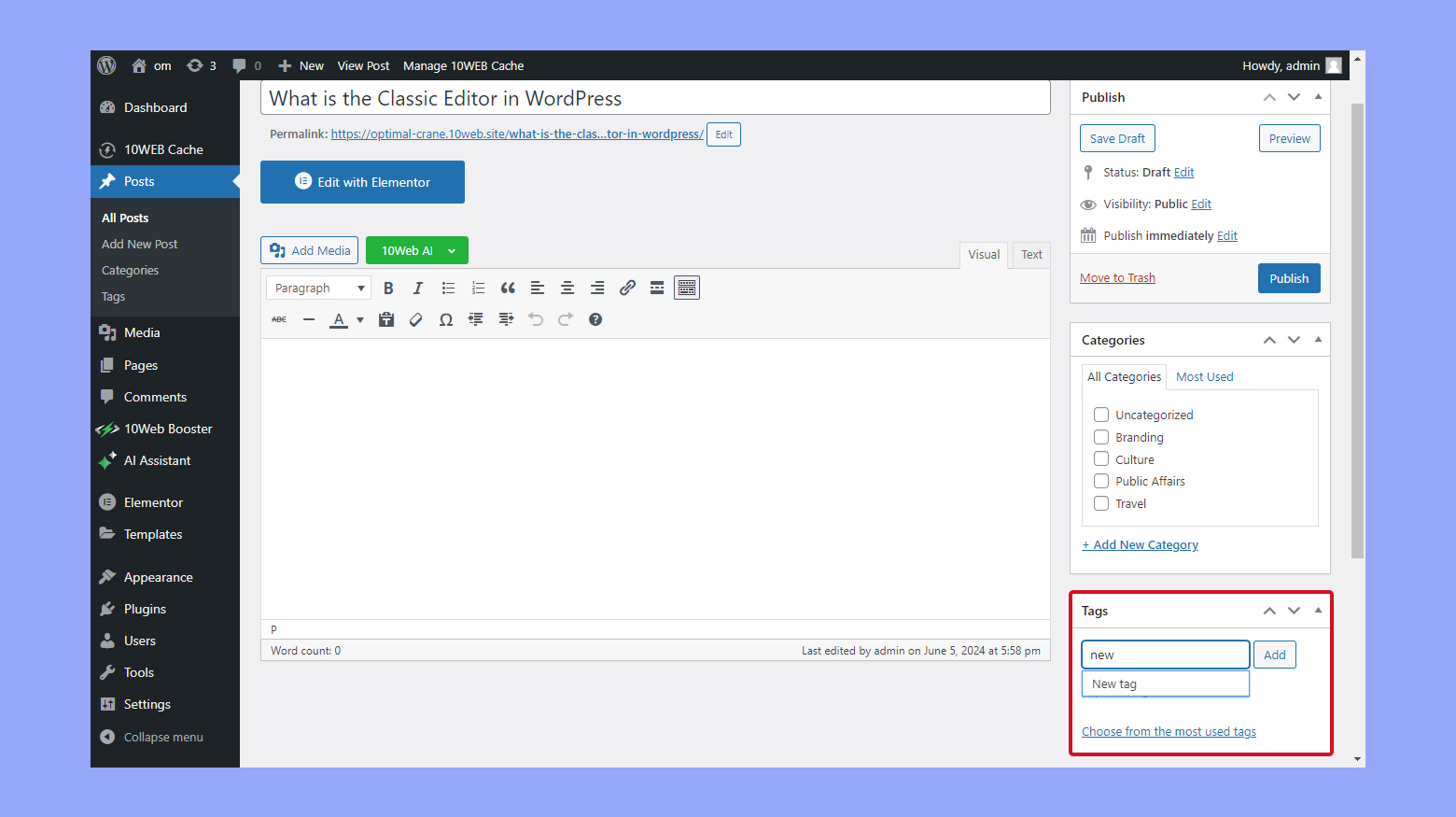The height and width of the screenshot is (817, 1456).
Task: Open keyboard shortcuts help icon
Action: (x=595, y=319)
